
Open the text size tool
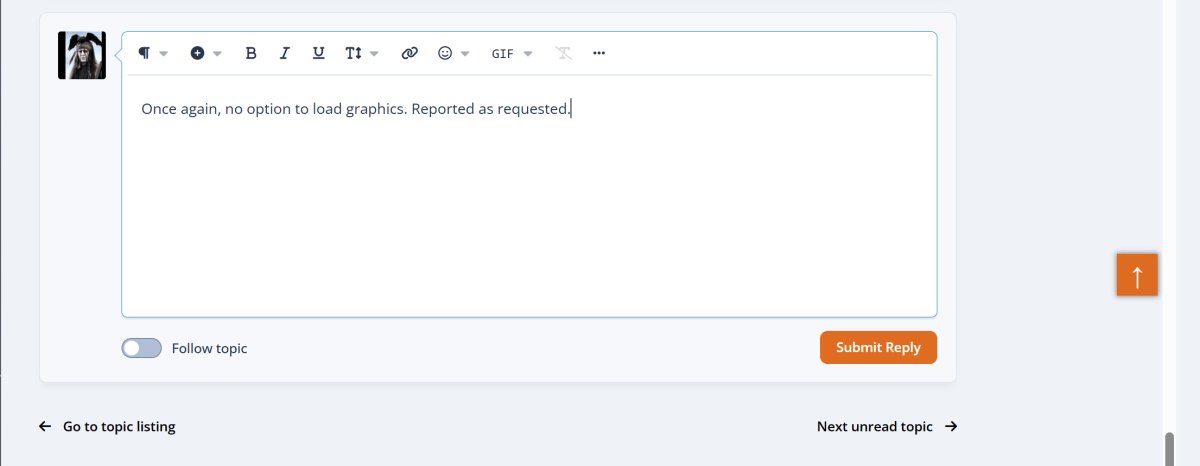tap(352, 53)
